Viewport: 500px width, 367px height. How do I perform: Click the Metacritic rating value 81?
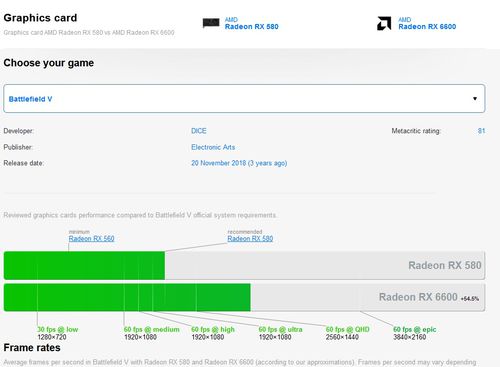pos(481,131)
